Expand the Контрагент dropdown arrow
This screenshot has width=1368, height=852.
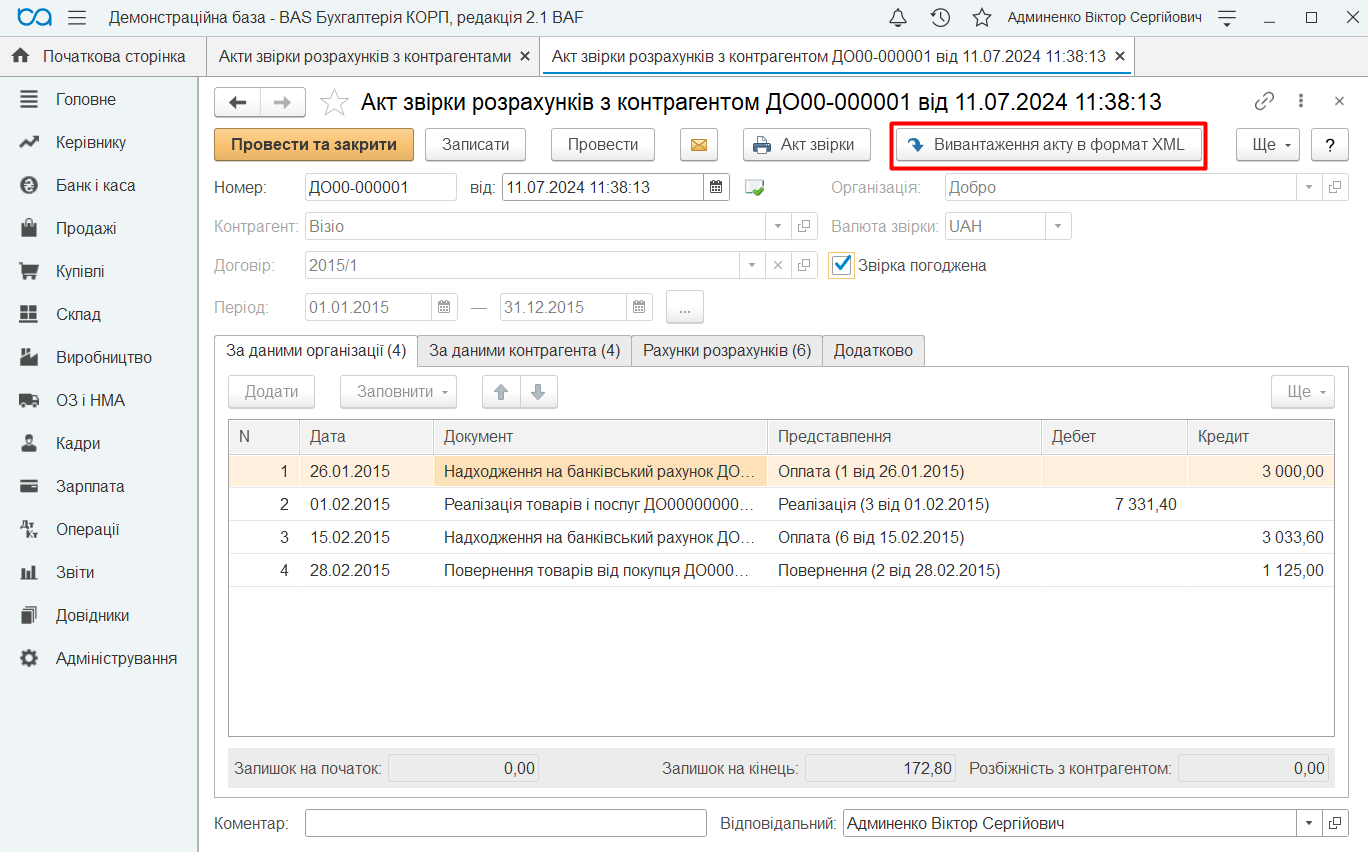pos(779,227)
